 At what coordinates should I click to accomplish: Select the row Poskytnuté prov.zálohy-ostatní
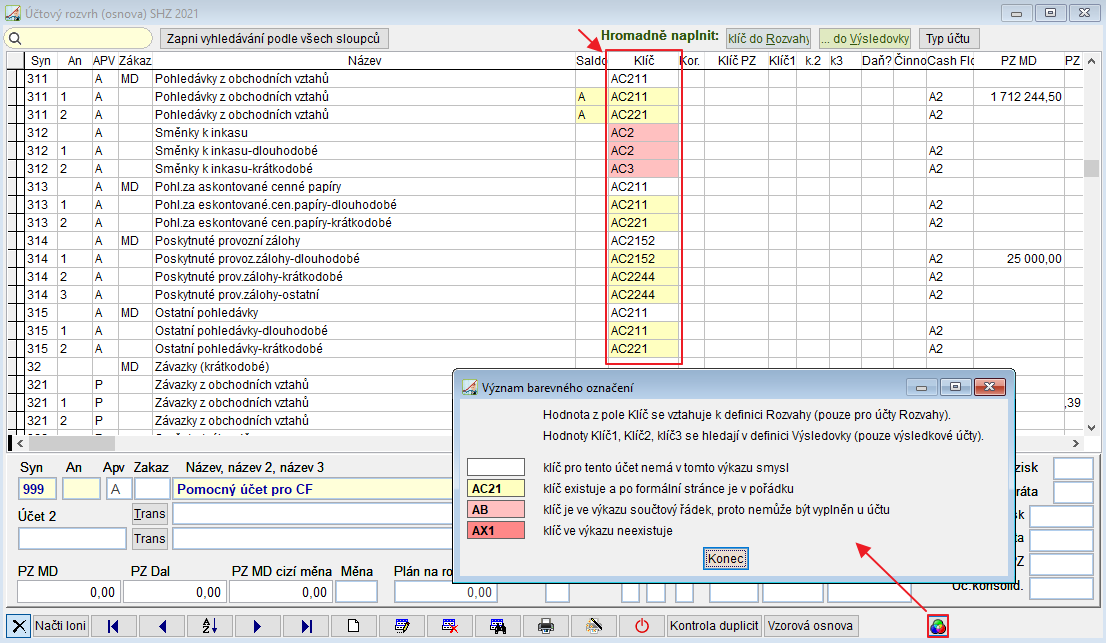click(545, 295)
